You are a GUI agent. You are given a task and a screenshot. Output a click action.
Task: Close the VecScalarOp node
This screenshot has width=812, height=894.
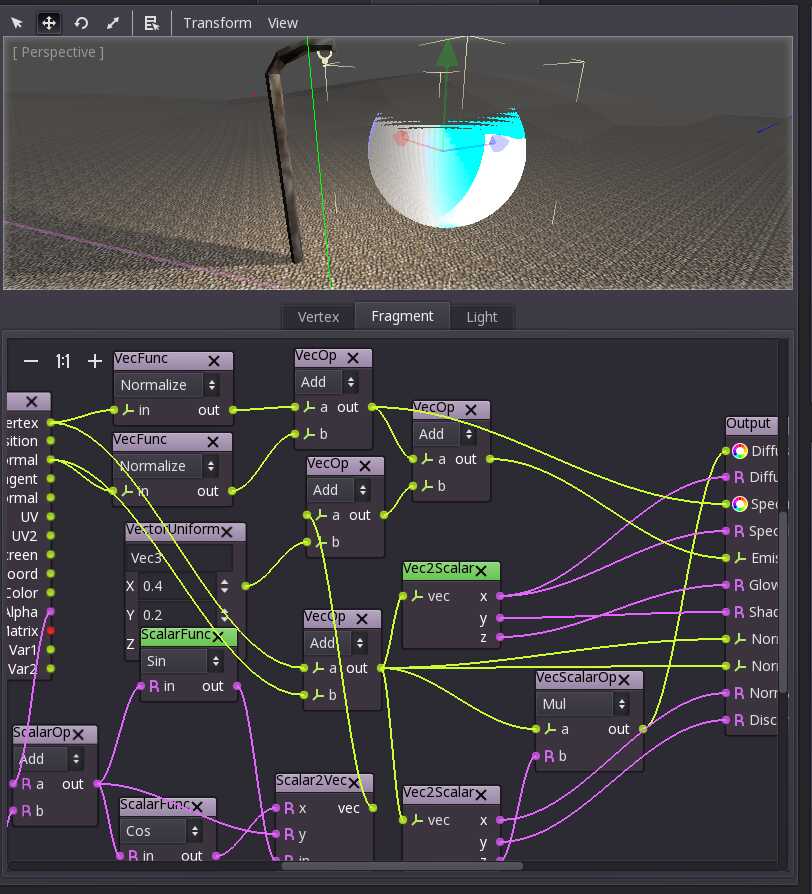(x=624, y=680)
